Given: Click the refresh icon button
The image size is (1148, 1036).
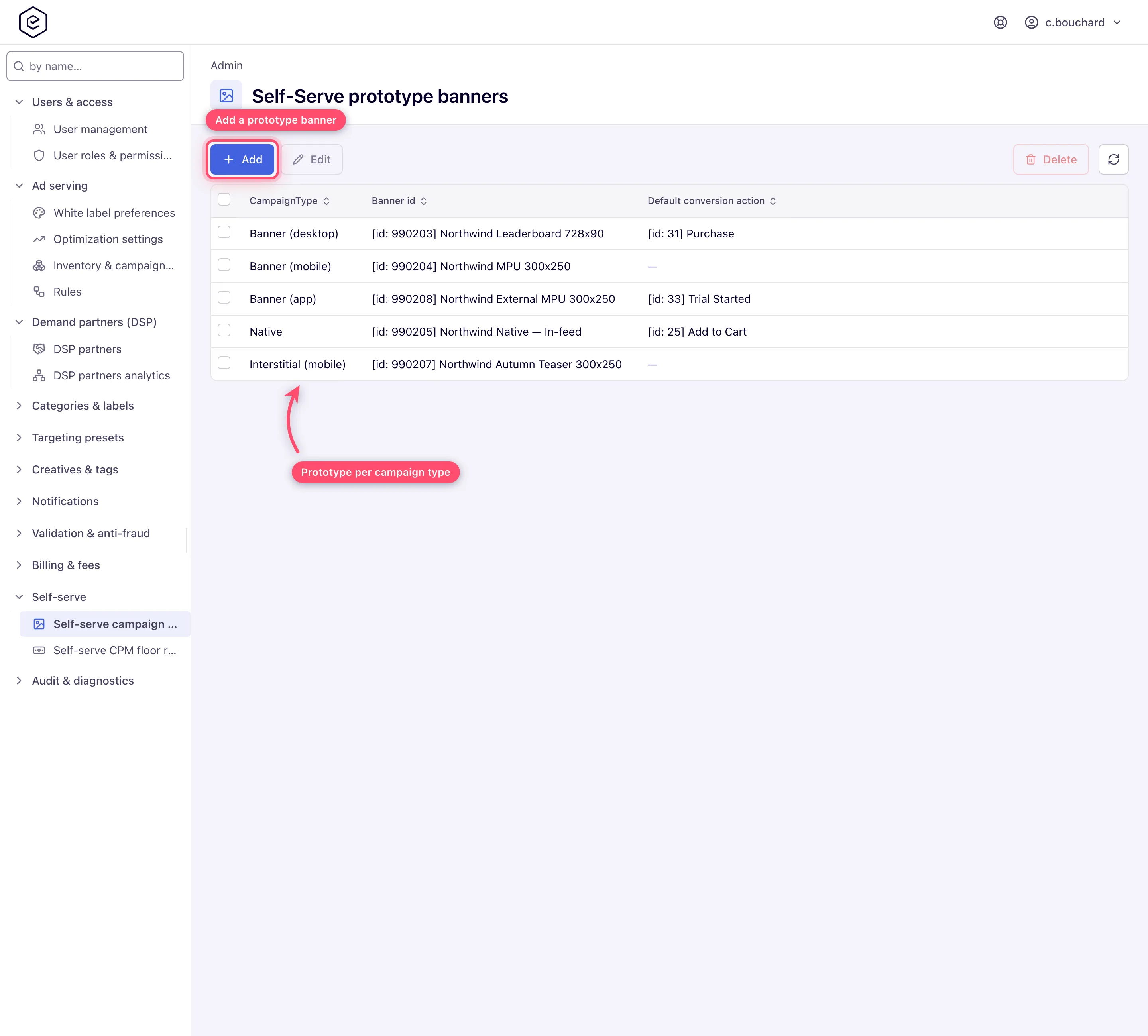Looking at the screenshot, I should coord(1113,159).
